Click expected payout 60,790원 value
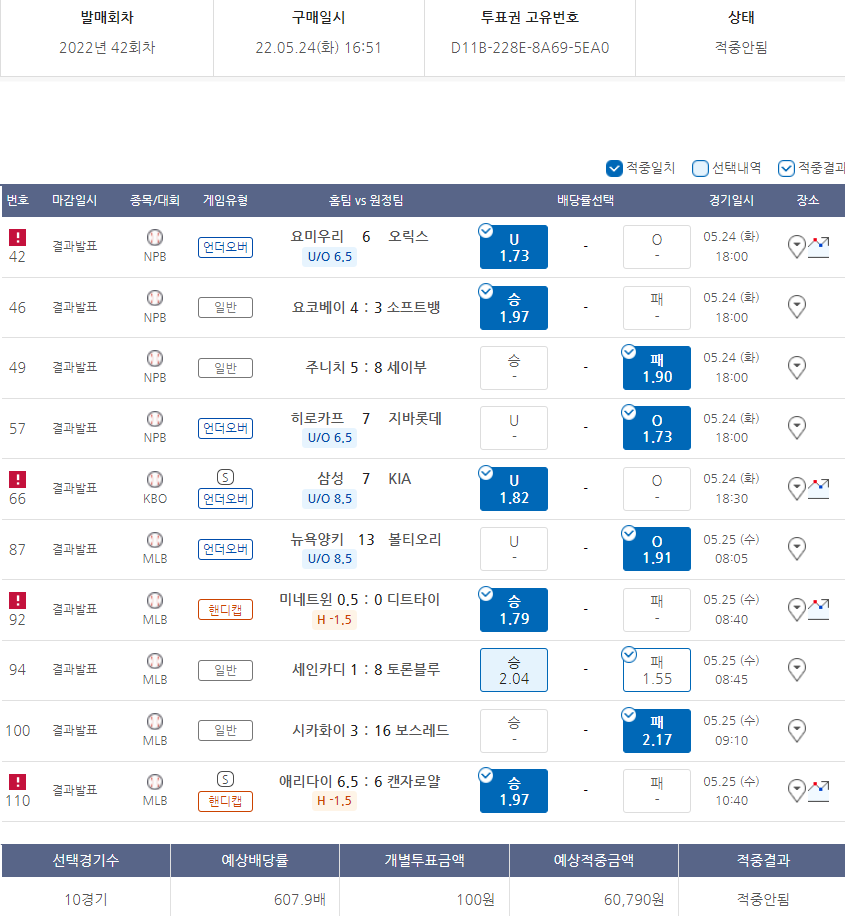The width and height of the screenshot is (845, 916). [633, 900]
